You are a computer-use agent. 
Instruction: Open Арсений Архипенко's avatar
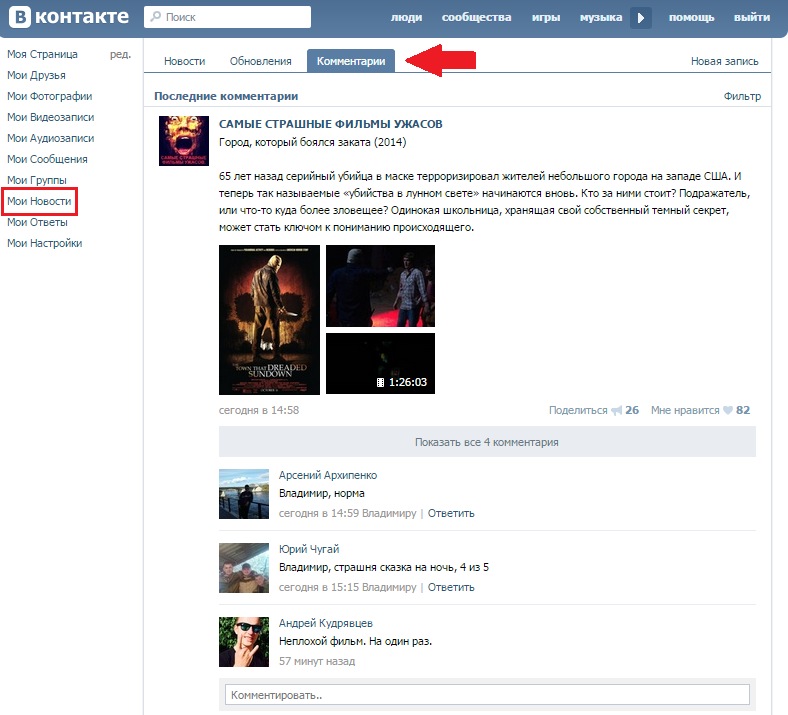[244, 494]
